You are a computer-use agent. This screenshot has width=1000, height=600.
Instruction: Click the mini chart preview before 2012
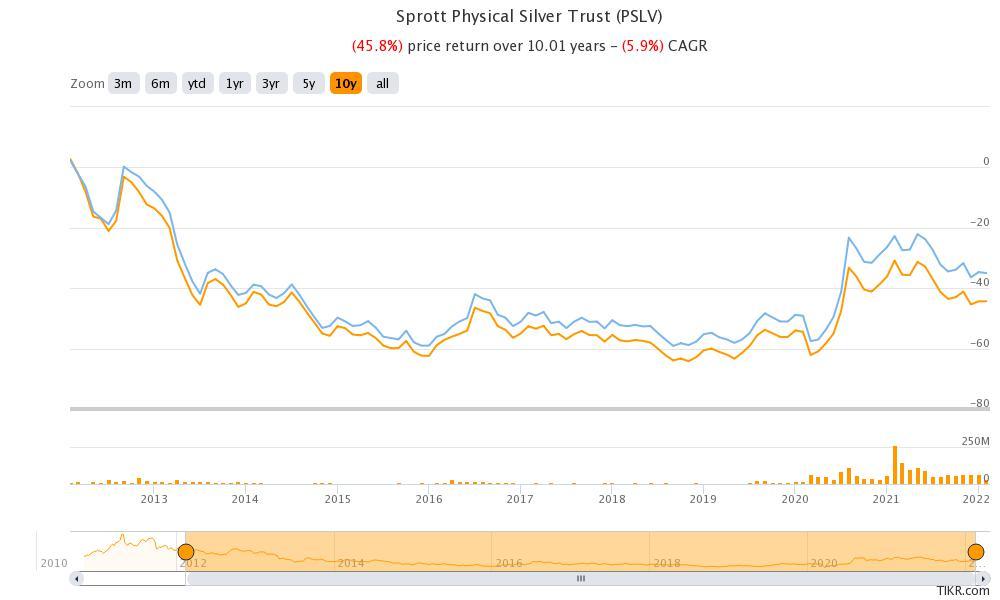click(125, 548)
